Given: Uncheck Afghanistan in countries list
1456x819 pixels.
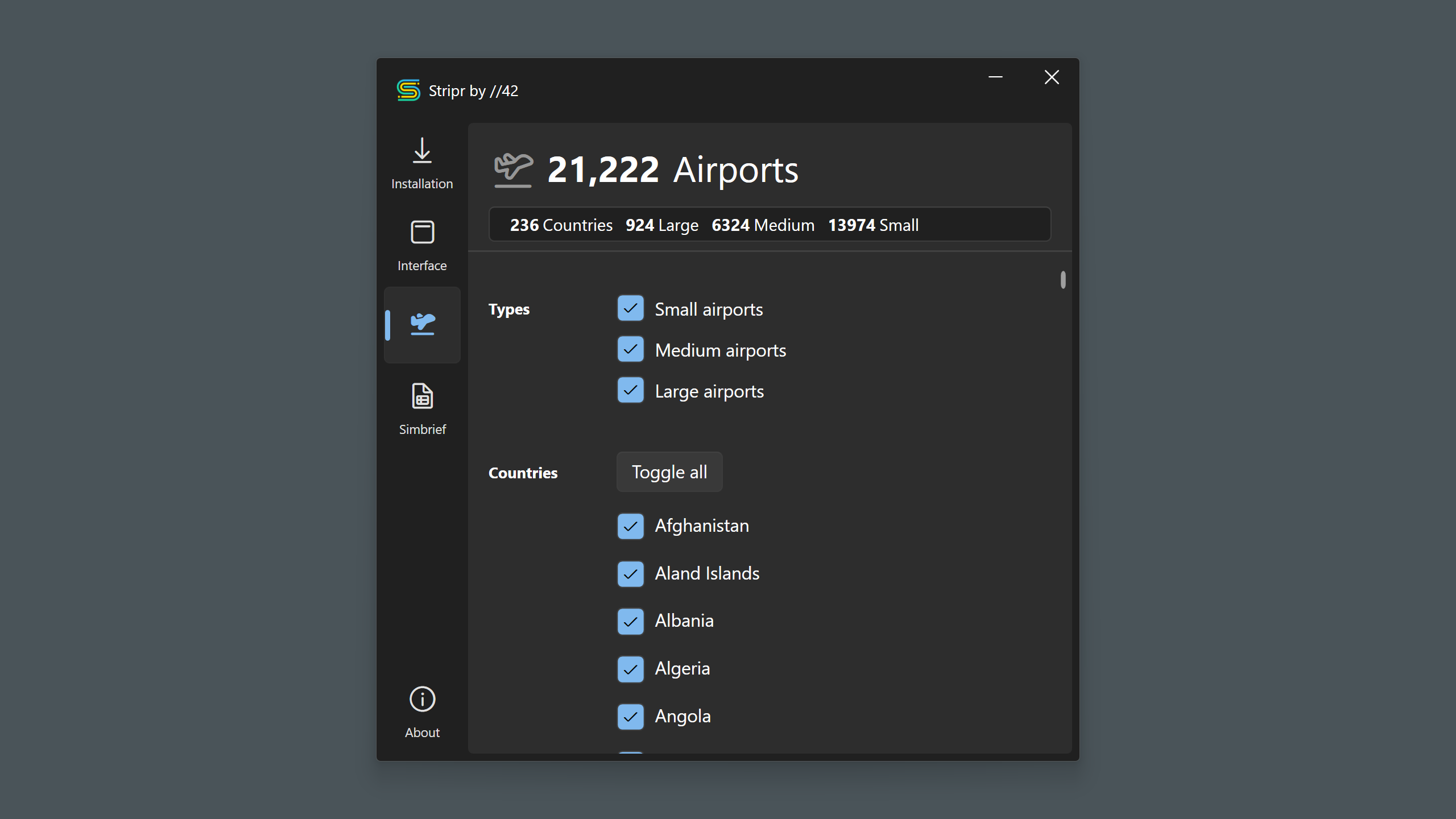Looking at the screenshot, I should tap(630, 526).
